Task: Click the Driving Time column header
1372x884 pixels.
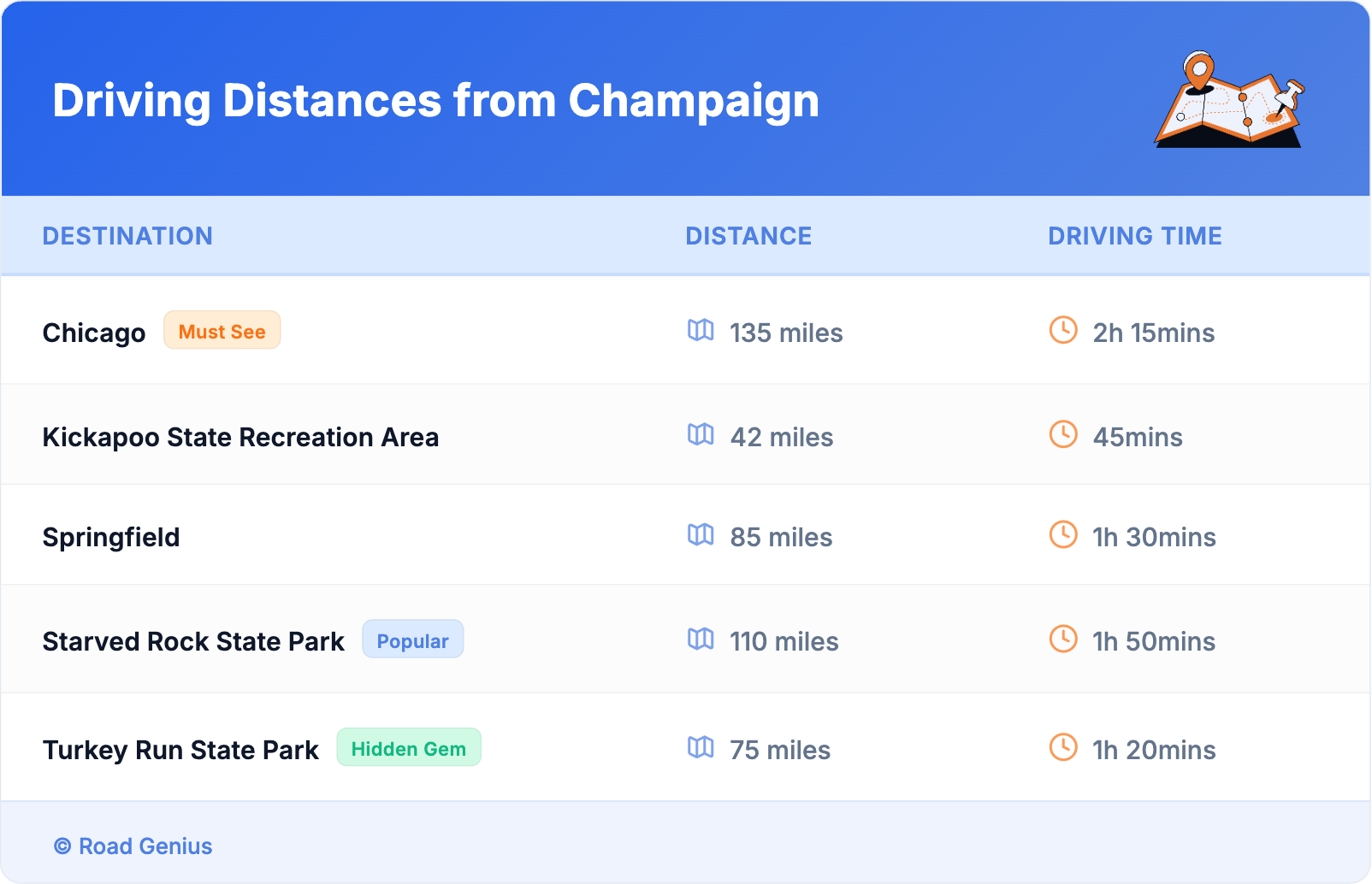Action: (1134, 236)
